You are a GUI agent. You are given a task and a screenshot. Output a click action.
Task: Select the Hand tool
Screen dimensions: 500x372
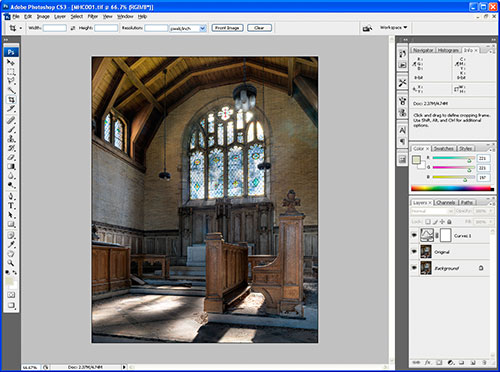pyautogui.click(x=11, y=254)
